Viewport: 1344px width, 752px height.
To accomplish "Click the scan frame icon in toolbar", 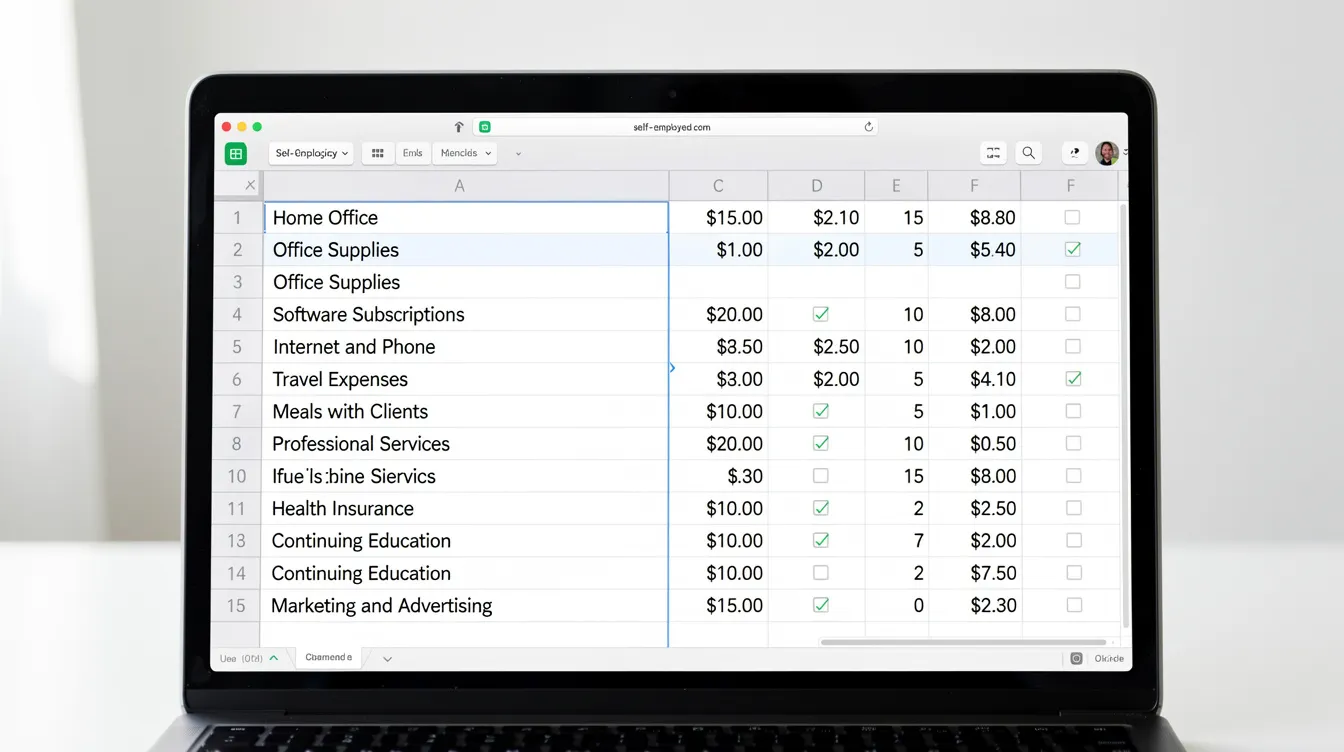I will (x=993, y=153).
